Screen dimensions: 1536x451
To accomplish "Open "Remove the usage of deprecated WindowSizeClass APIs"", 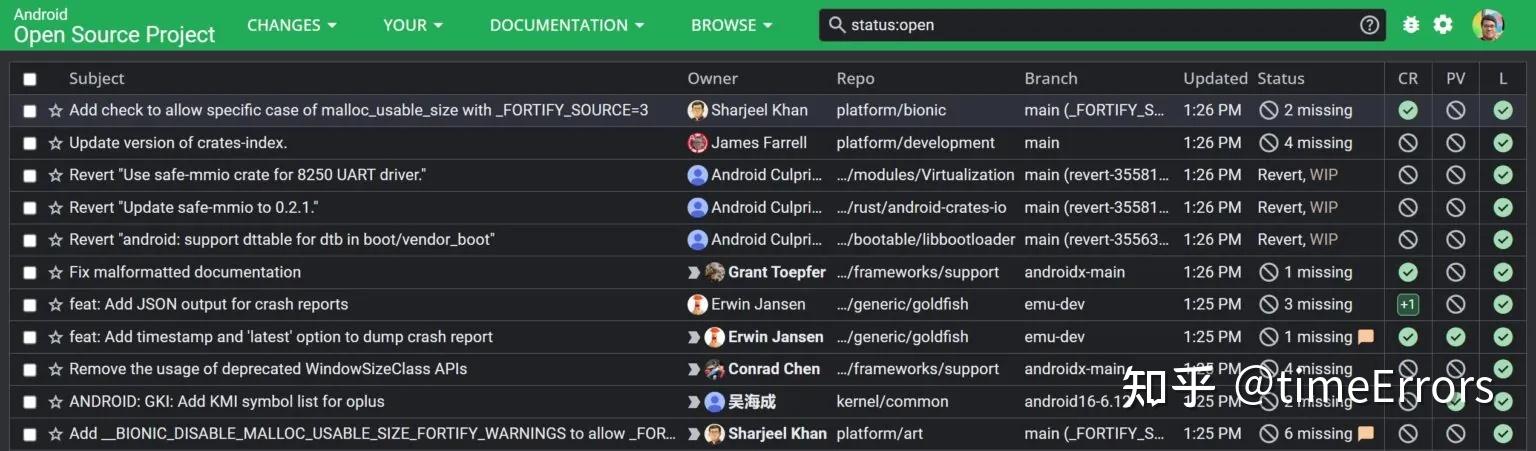I will click(268, 369).
